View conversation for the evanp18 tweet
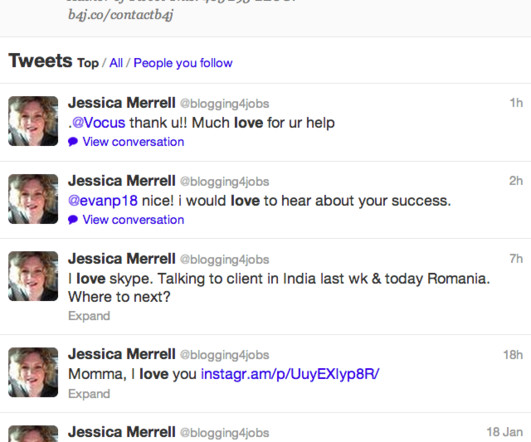The image size is (531, 442). coord(133,219)
